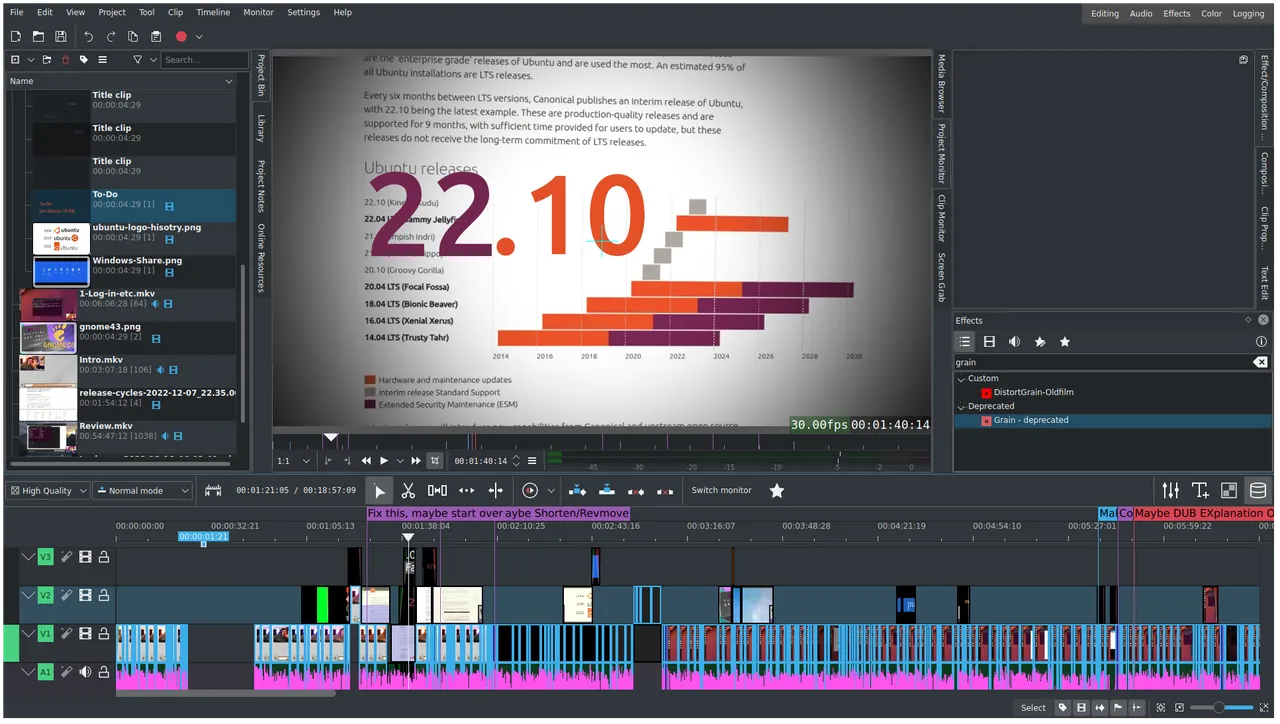Open the Timeline menu
The height and width of the screenshot is (724, 1280).
(213, 12)
